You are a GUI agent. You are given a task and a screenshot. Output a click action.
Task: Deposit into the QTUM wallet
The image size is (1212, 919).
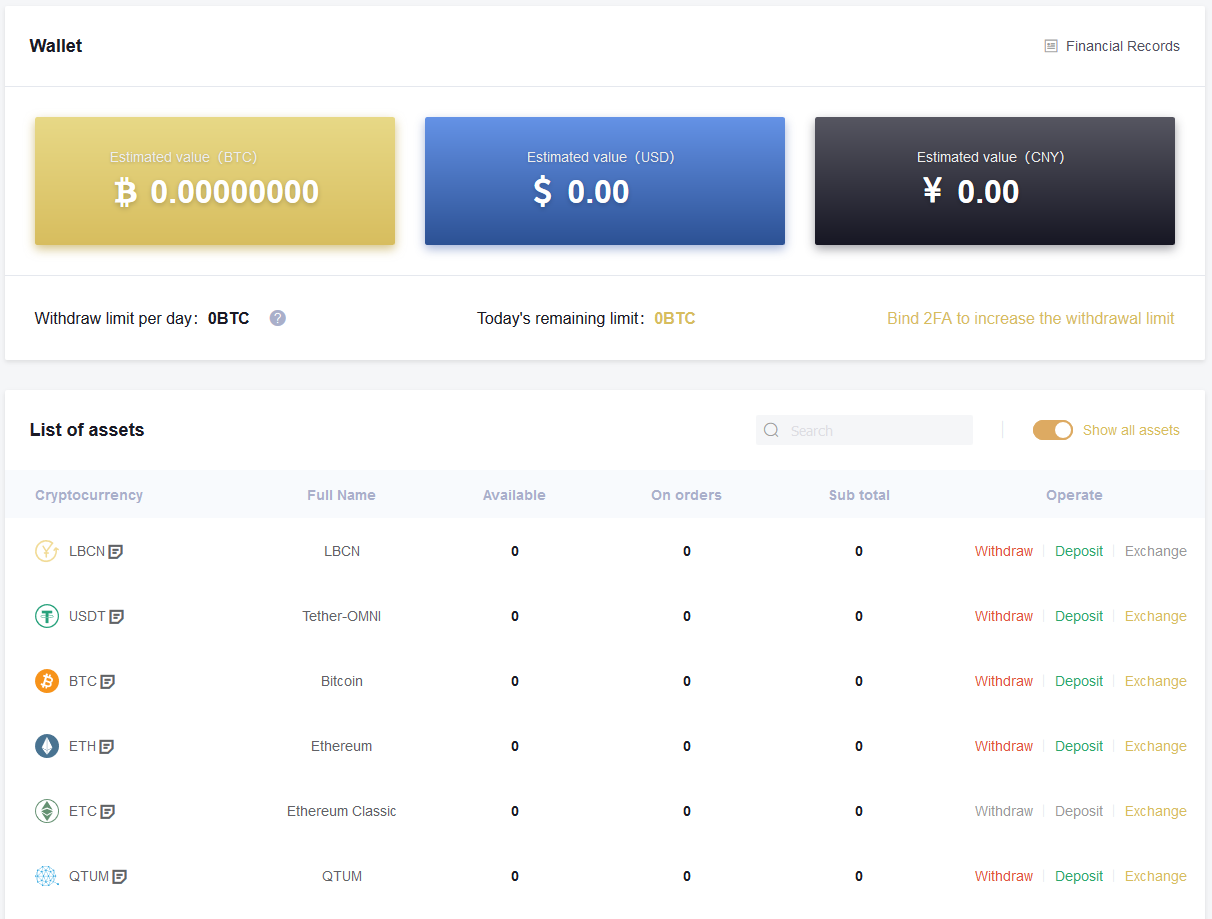pyautogui.click(x=1078, y=876)
